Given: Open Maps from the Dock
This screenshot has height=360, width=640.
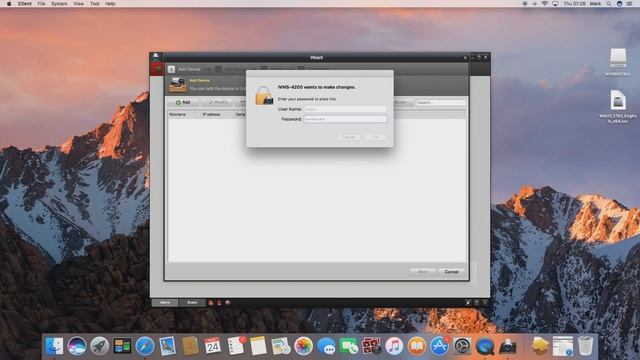Looking at the screenshot, I should click(281, 346).
